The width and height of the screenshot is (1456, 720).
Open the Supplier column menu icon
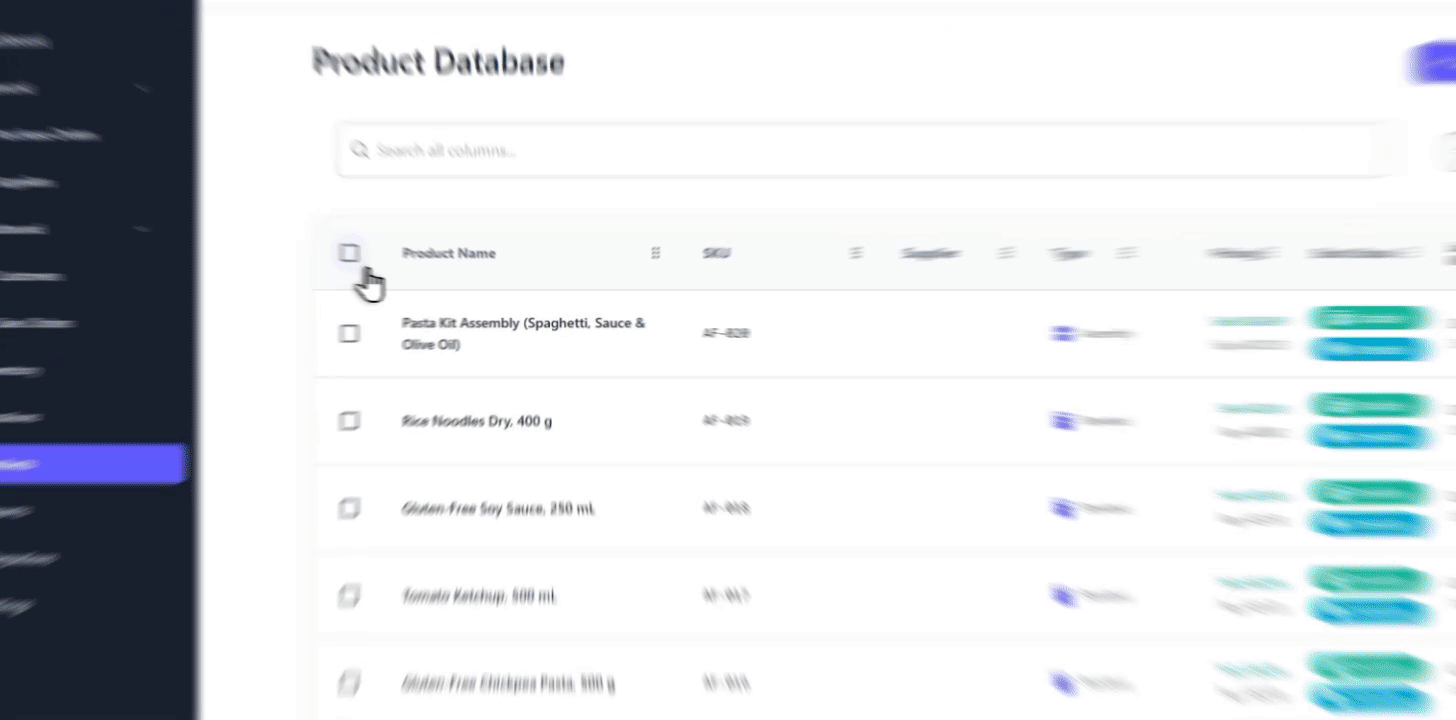click(1007, 253)
